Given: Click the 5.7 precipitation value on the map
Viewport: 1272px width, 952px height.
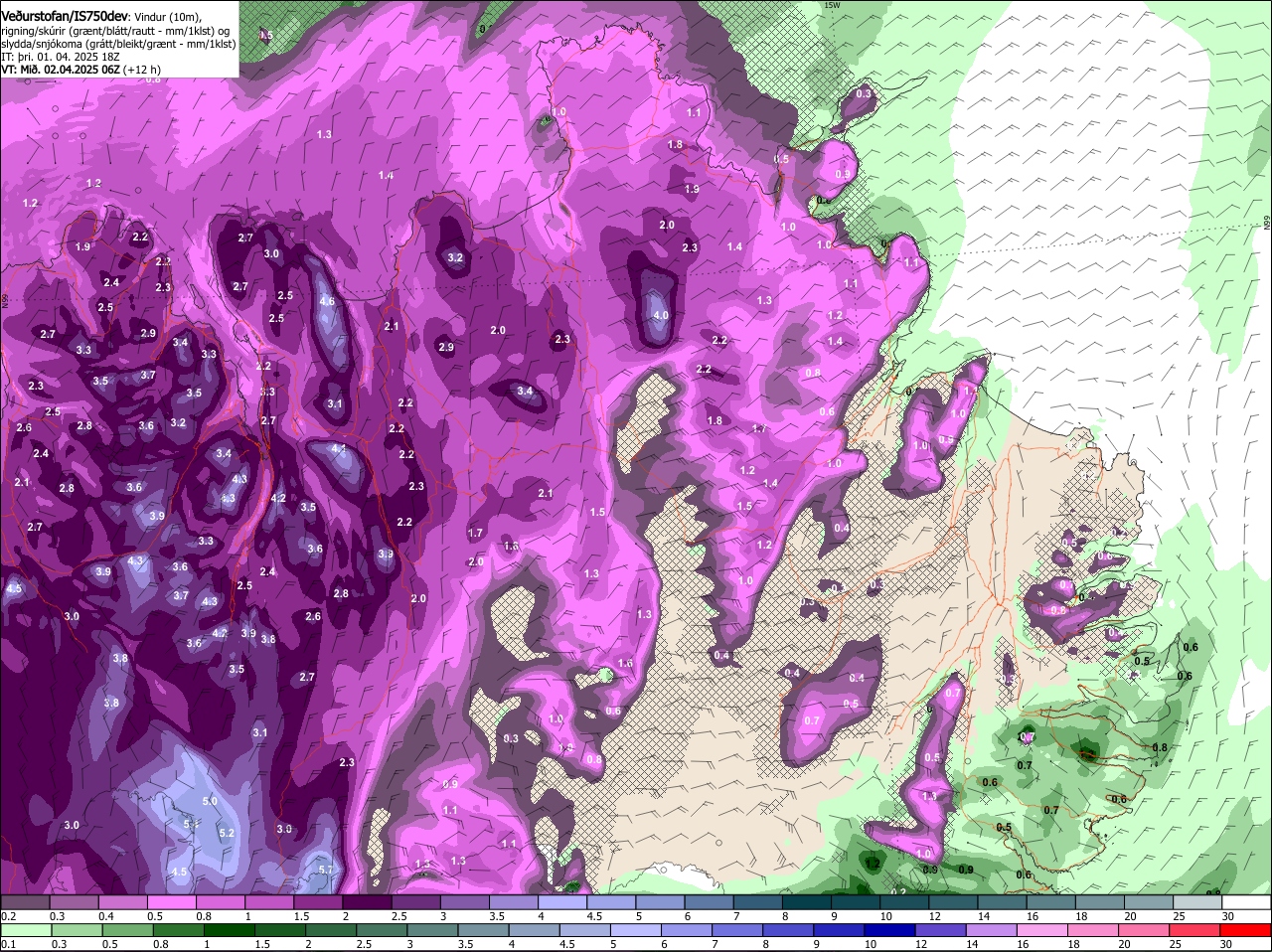Looking at the screenshot, I should pyautogui.click(x=326, y=870).
